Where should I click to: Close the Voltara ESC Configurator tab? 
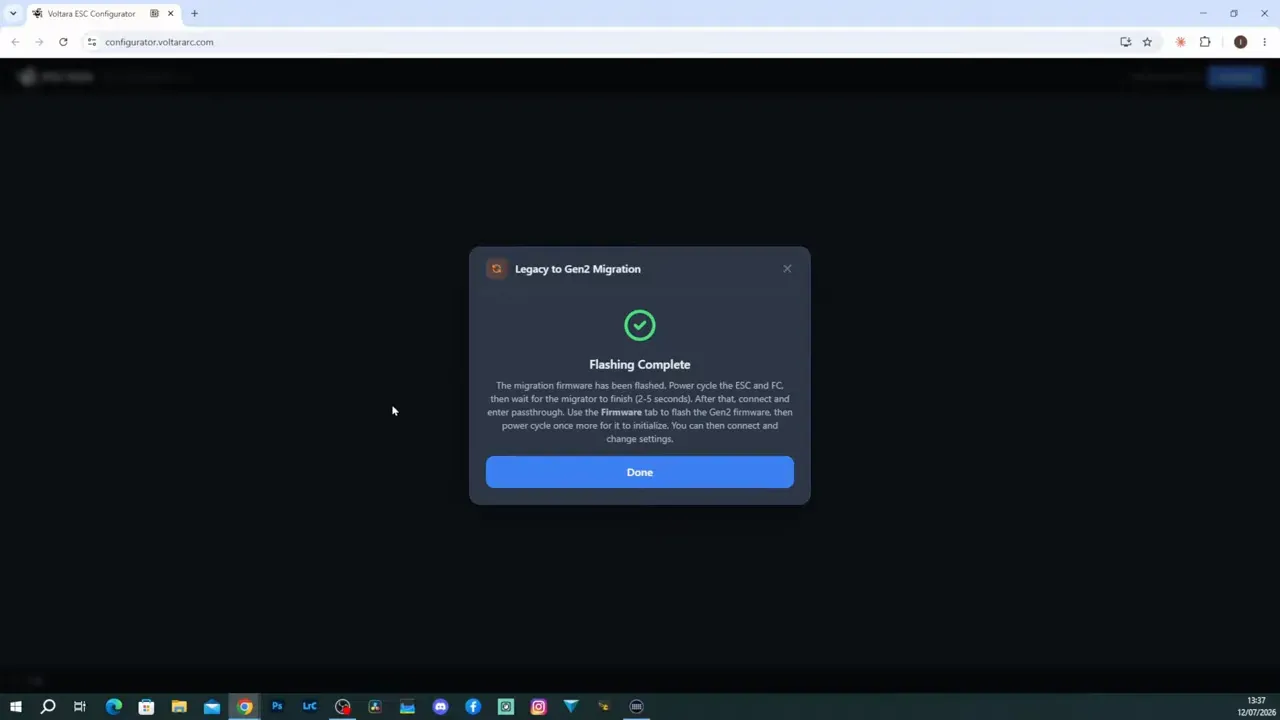pos(170,14)
